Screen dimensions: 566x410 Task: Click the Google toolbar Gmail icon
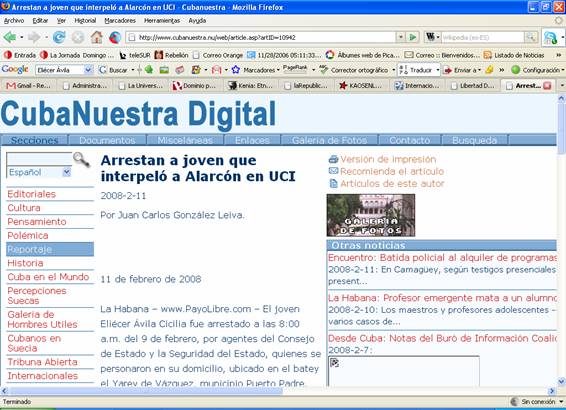point(216,70)
